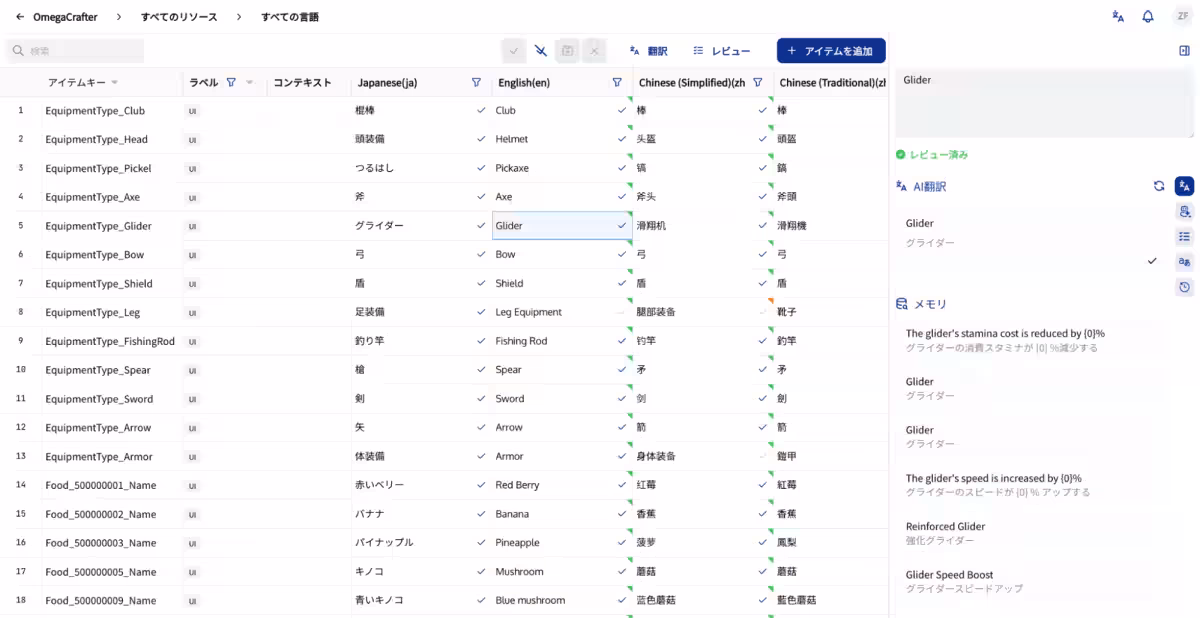Image resolution: width=1200 pixels, height=618 pixels.
Task: Select the glossary aあ icon in sidebar
Action: pyautogui.click(x=1184, y=262)
